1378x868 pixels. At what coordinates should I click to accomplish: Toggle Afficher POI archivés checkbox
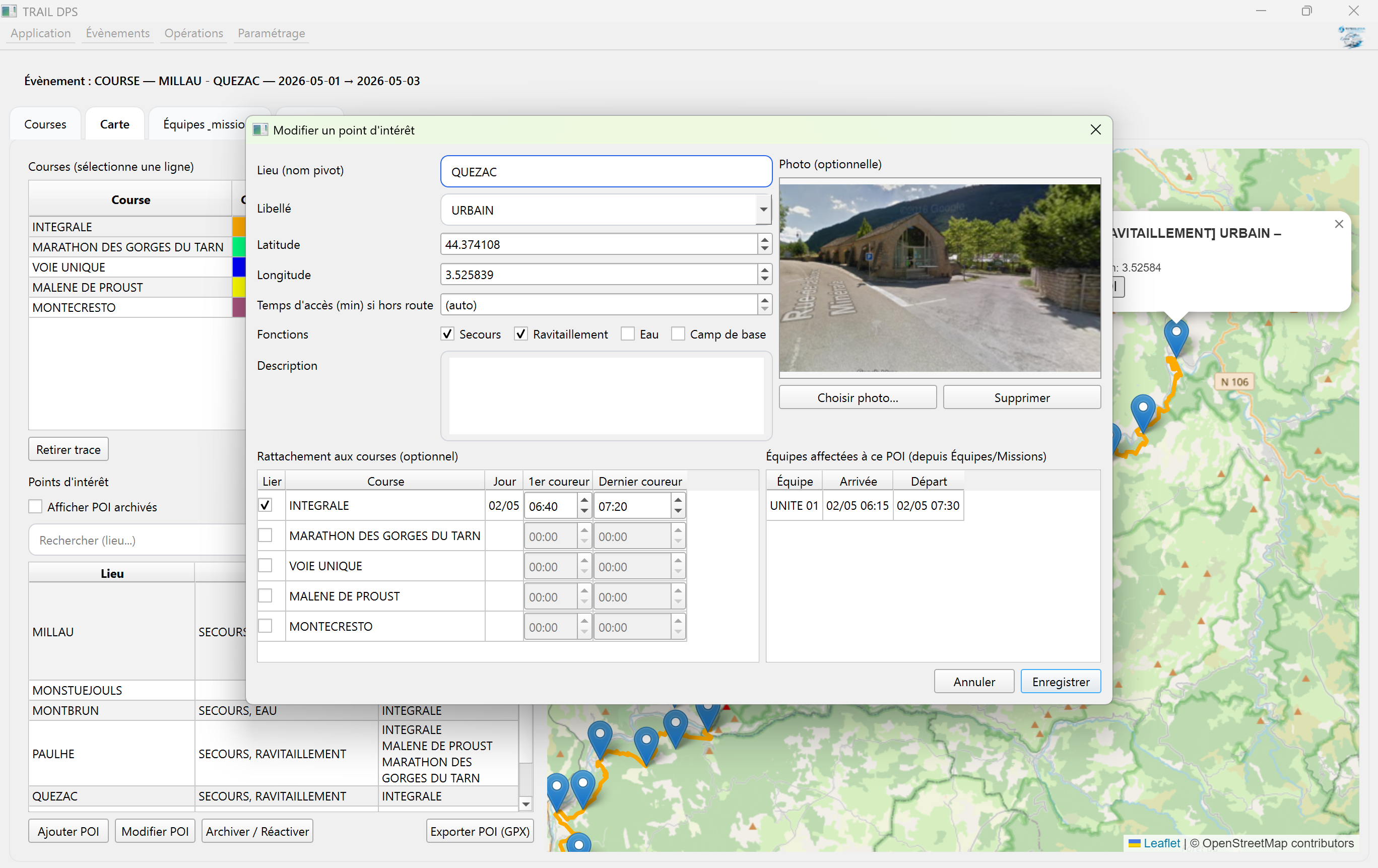35,507
